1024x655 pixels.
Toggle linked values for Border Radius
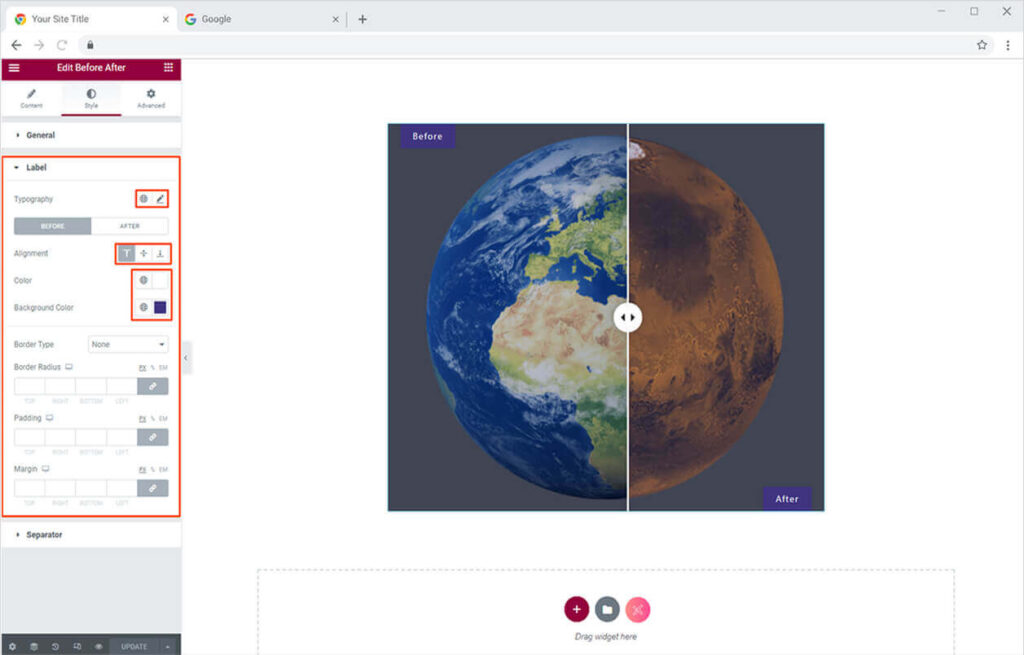click(153, 386)
